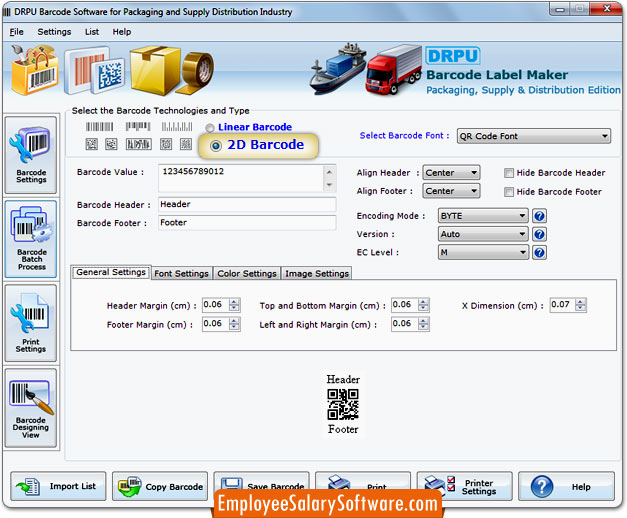The image size is (627, 518).
Task: Click the Copy Barcode button
Action: coord(160,486)
